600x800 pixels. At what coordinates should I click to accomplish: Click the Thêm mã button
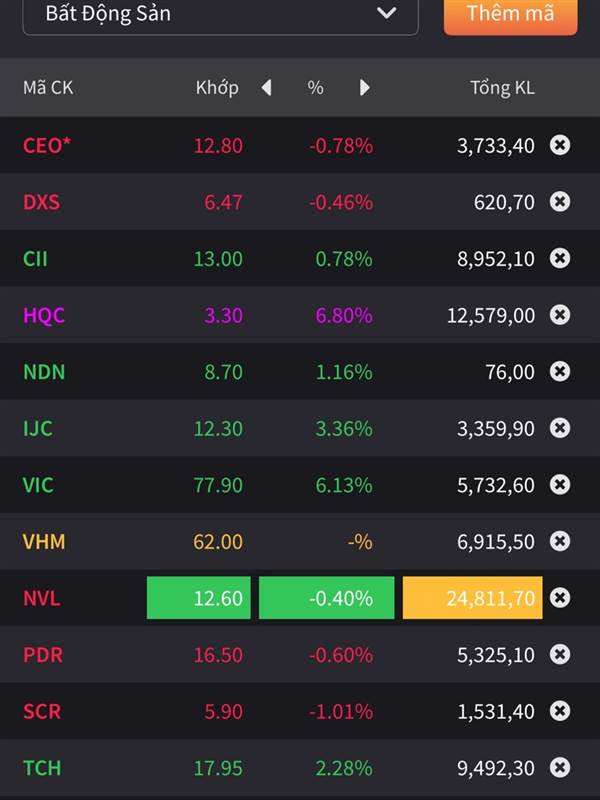point(511,14)
